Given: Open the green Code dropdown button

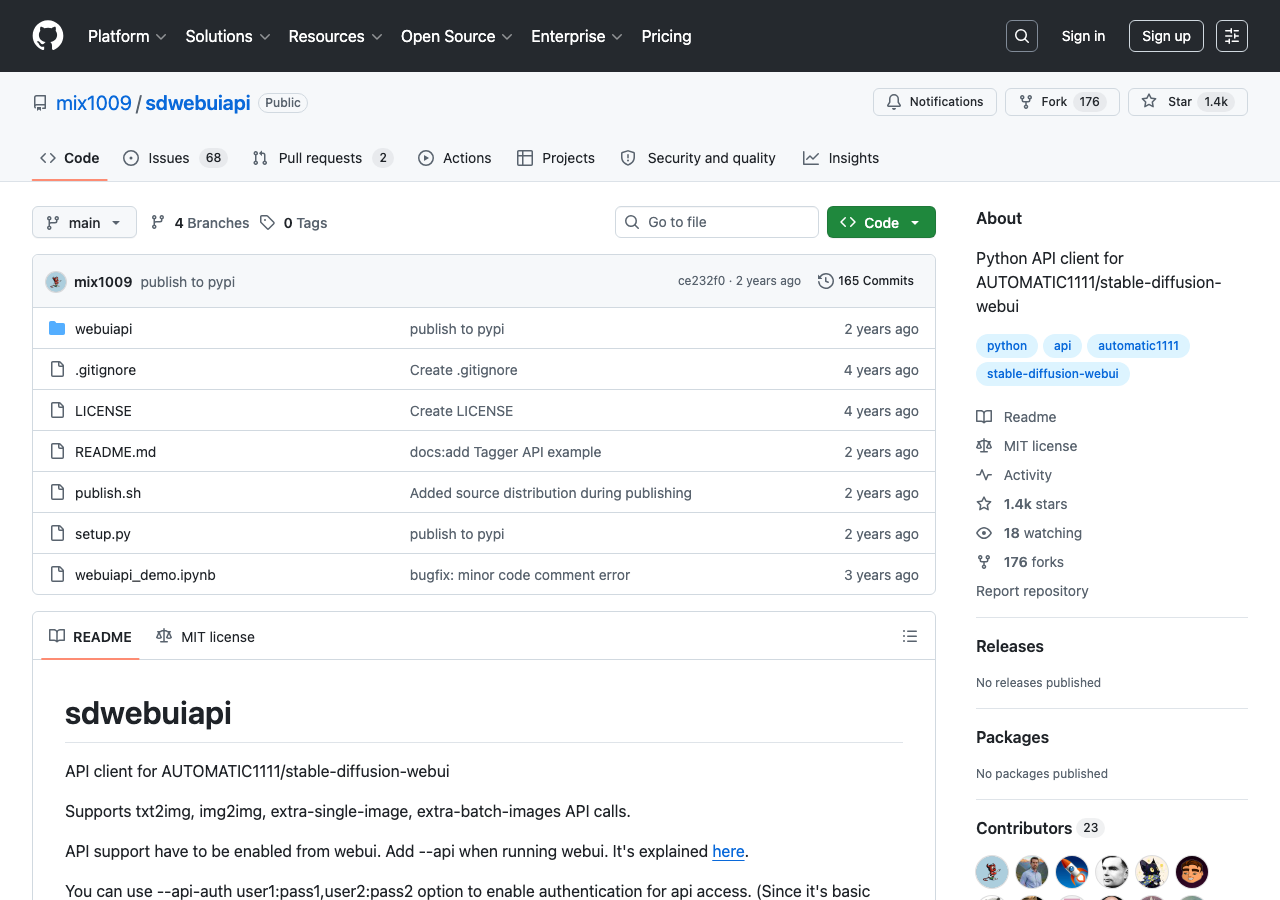Looking at the screenshot, I should click(881, 222).
